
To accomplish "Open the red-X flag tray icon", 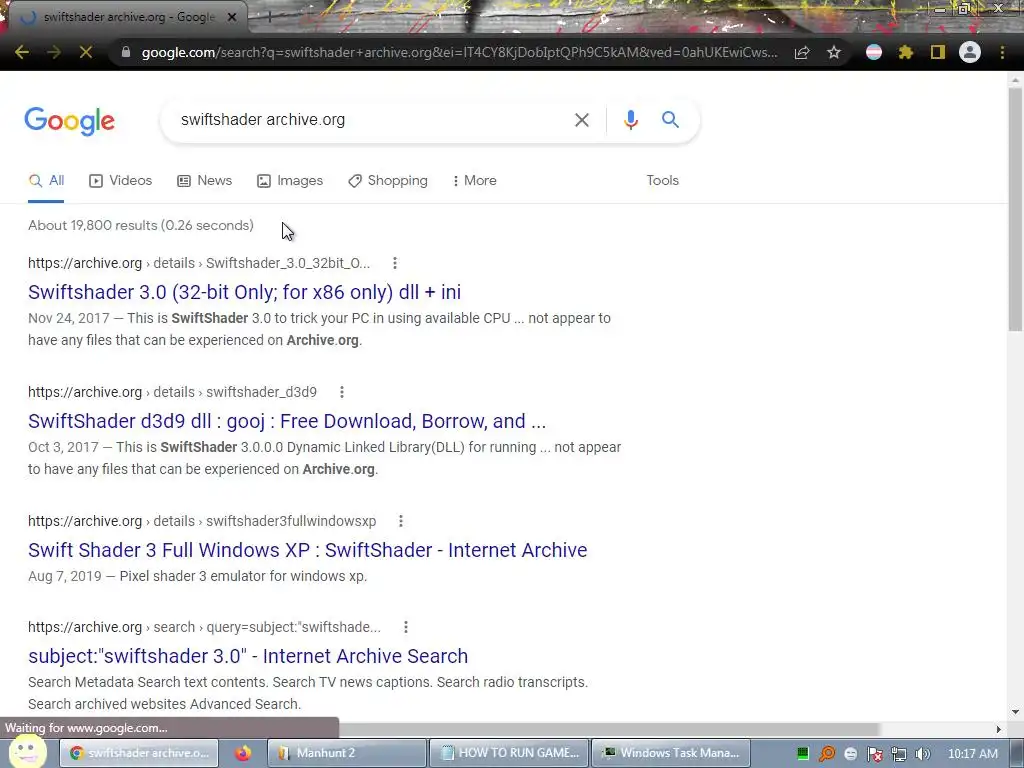I will coord(875,754).
